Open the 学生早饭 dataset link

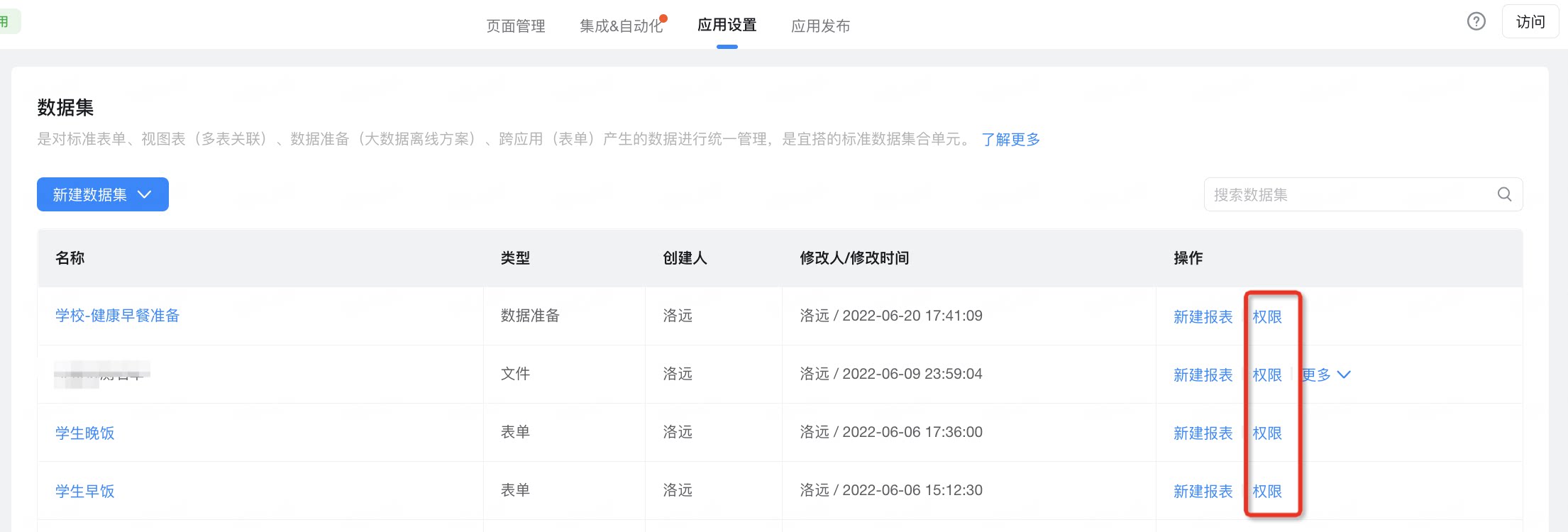(84, 491)
